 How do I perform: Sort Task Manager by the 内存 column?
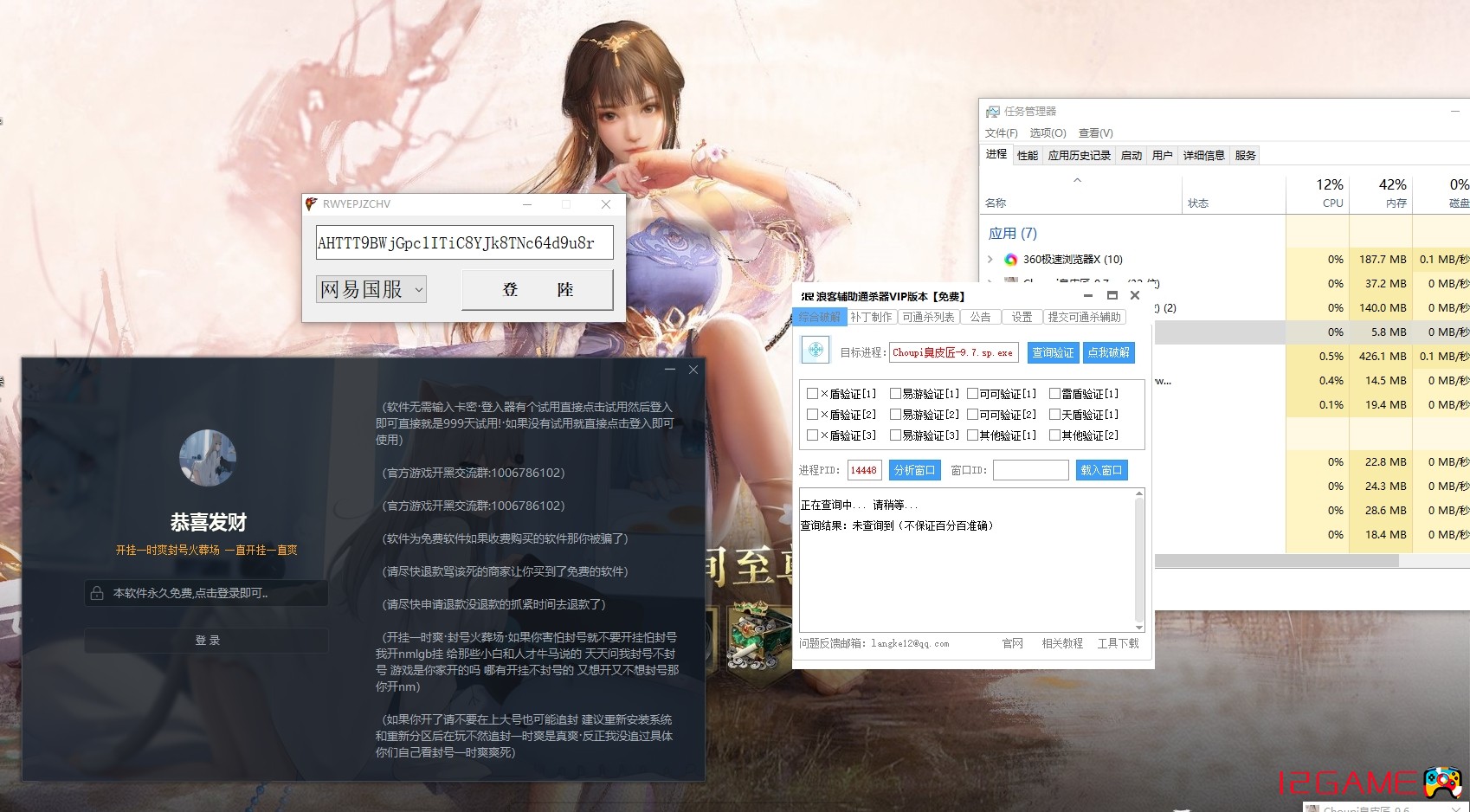click(1381, 193)
